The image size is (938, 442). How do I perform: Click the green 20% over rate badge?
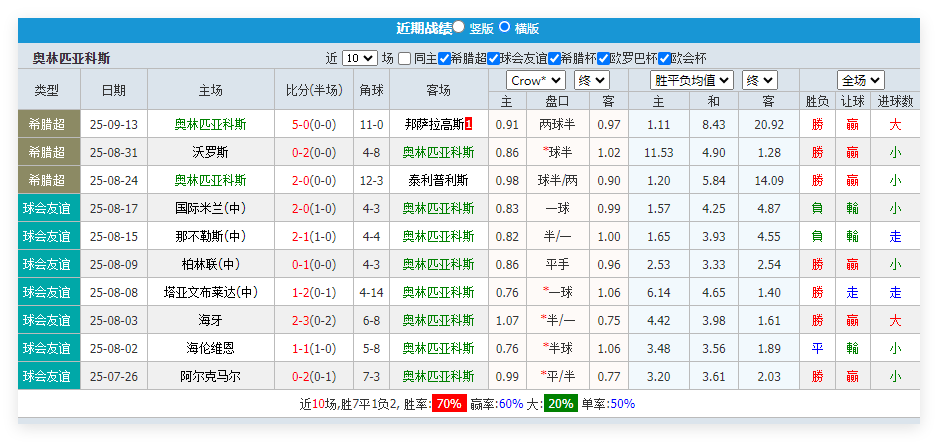pos(560,404)
